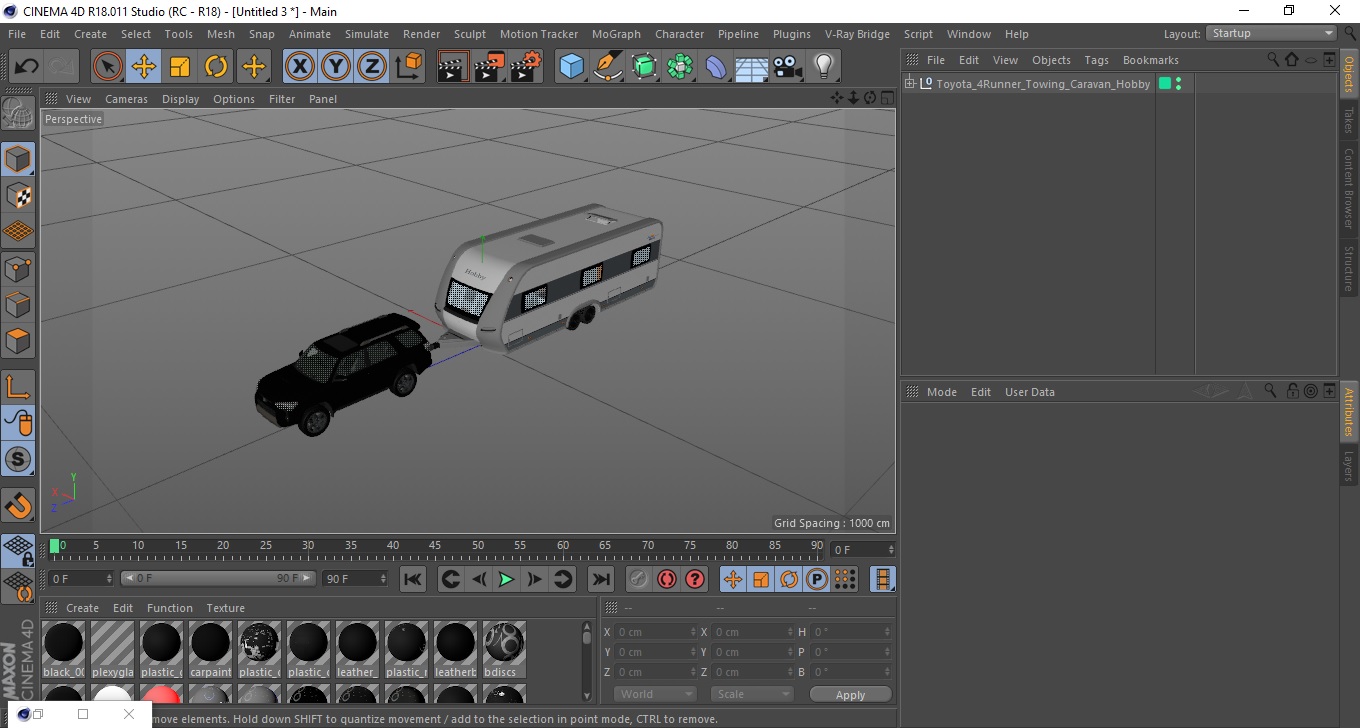1360x728 pixels.
Task: Render the current view
Action: 453,67
